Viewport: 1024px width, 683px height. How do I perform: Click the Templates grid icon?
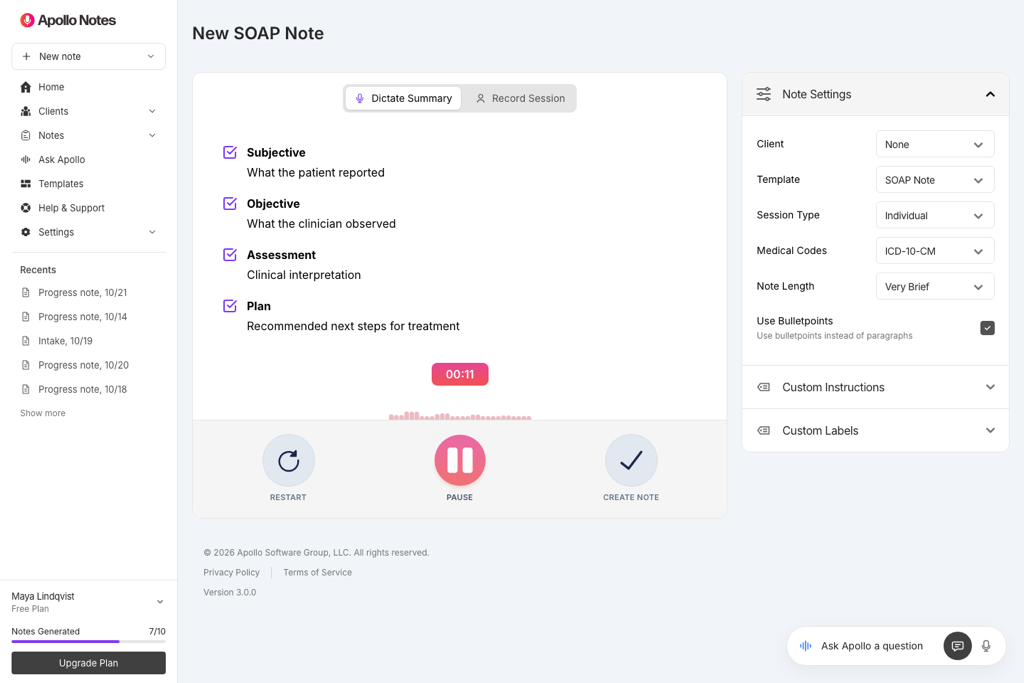coord(25,183)
